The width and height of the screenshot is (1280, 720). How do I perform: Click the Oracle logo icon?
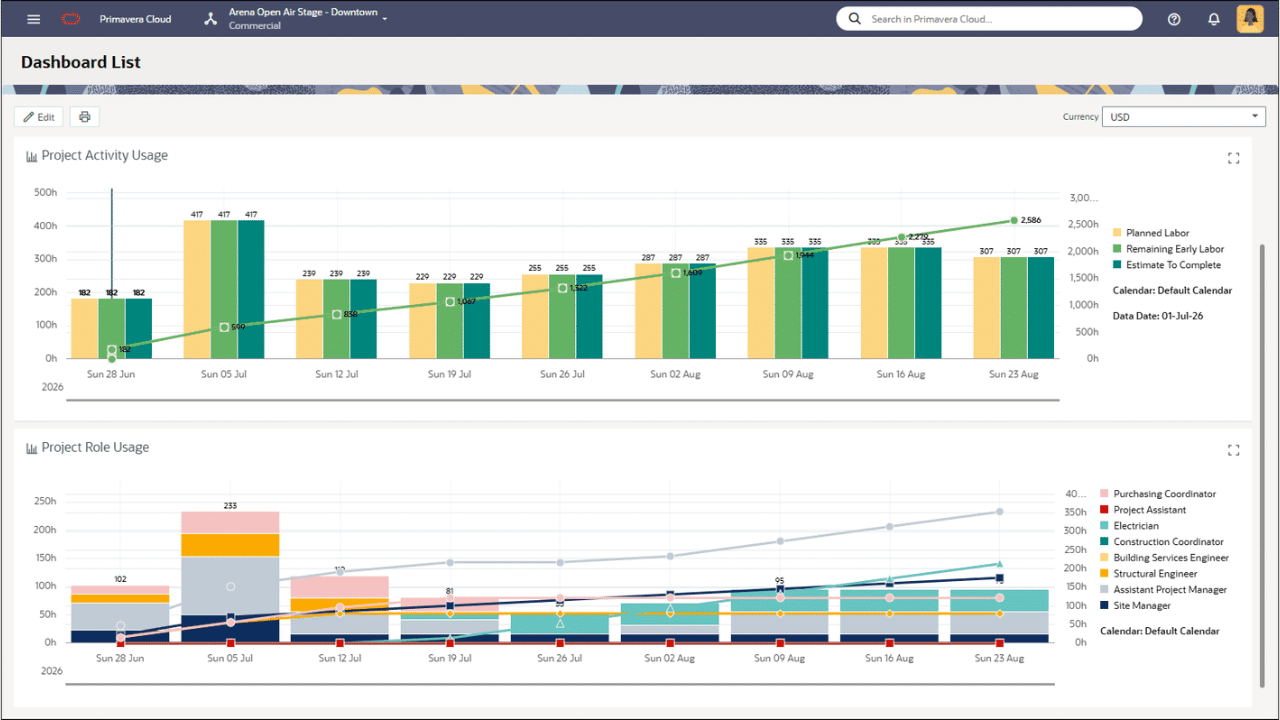[x=70, y=19]
